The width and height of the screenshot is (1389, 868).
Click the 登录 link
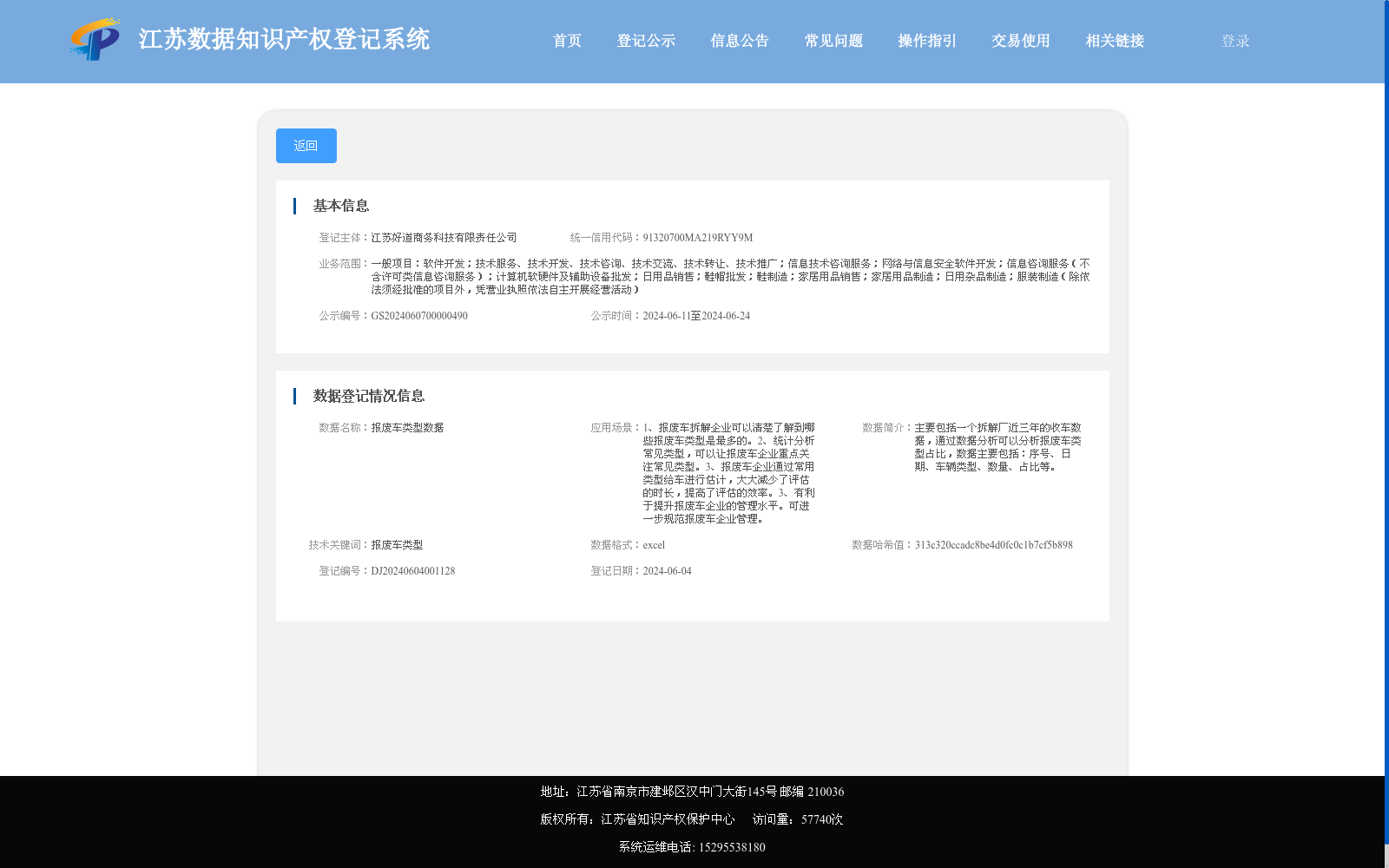tap(1235, 41)
